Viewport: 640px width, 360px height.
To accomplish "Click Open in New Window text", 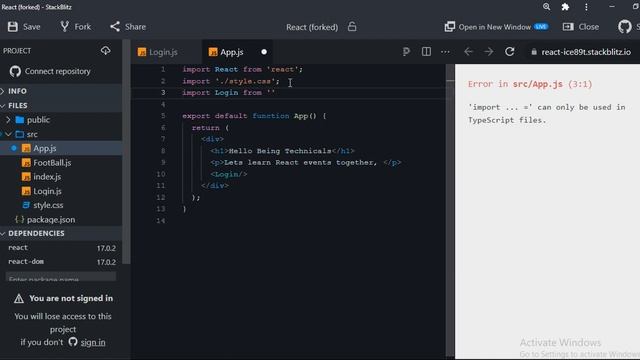I will coord(495,27).
